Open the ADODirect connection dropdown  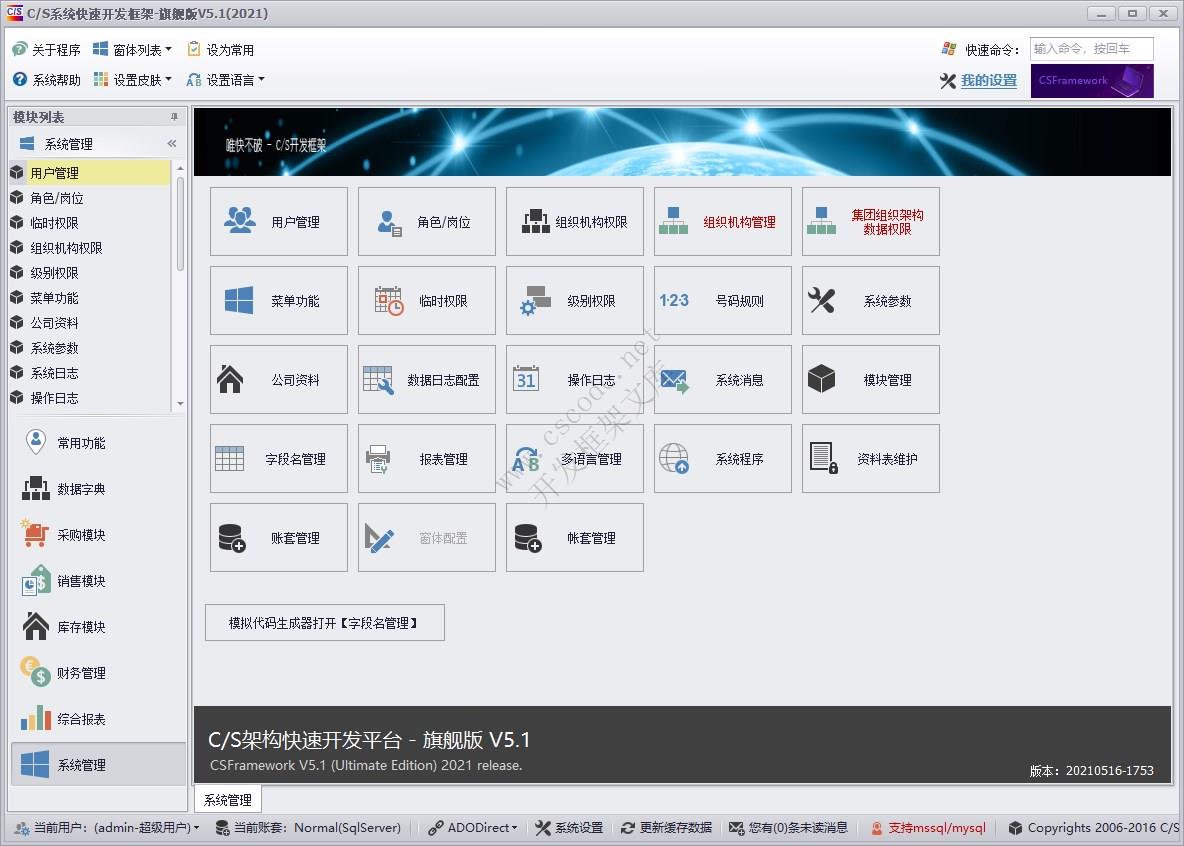pyautogui.click(x=470, y=828)
